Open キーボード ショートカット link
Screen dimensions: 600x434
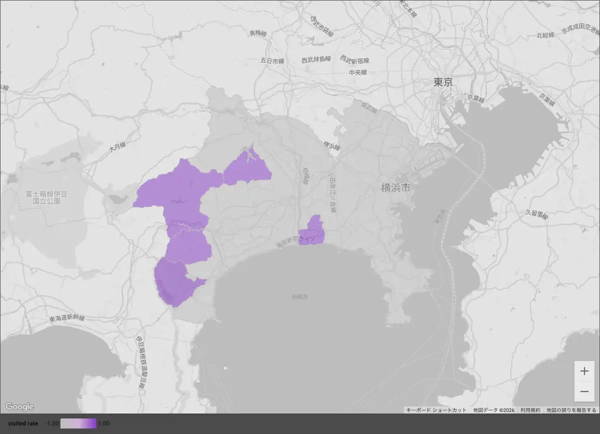click(436, 410)
